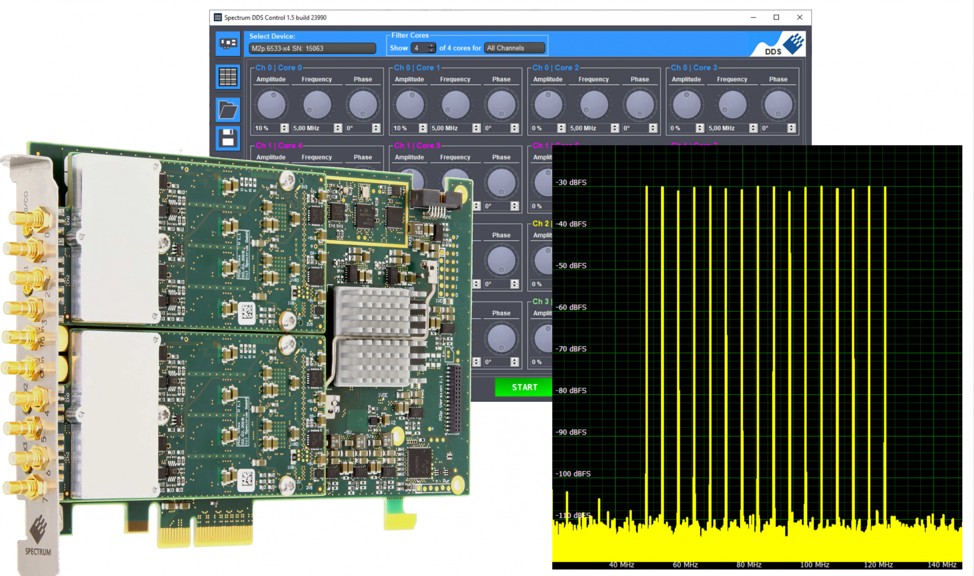Select the 'Ch 0 | Core 2' group title

pyautogui.click(x=555, y=67)
